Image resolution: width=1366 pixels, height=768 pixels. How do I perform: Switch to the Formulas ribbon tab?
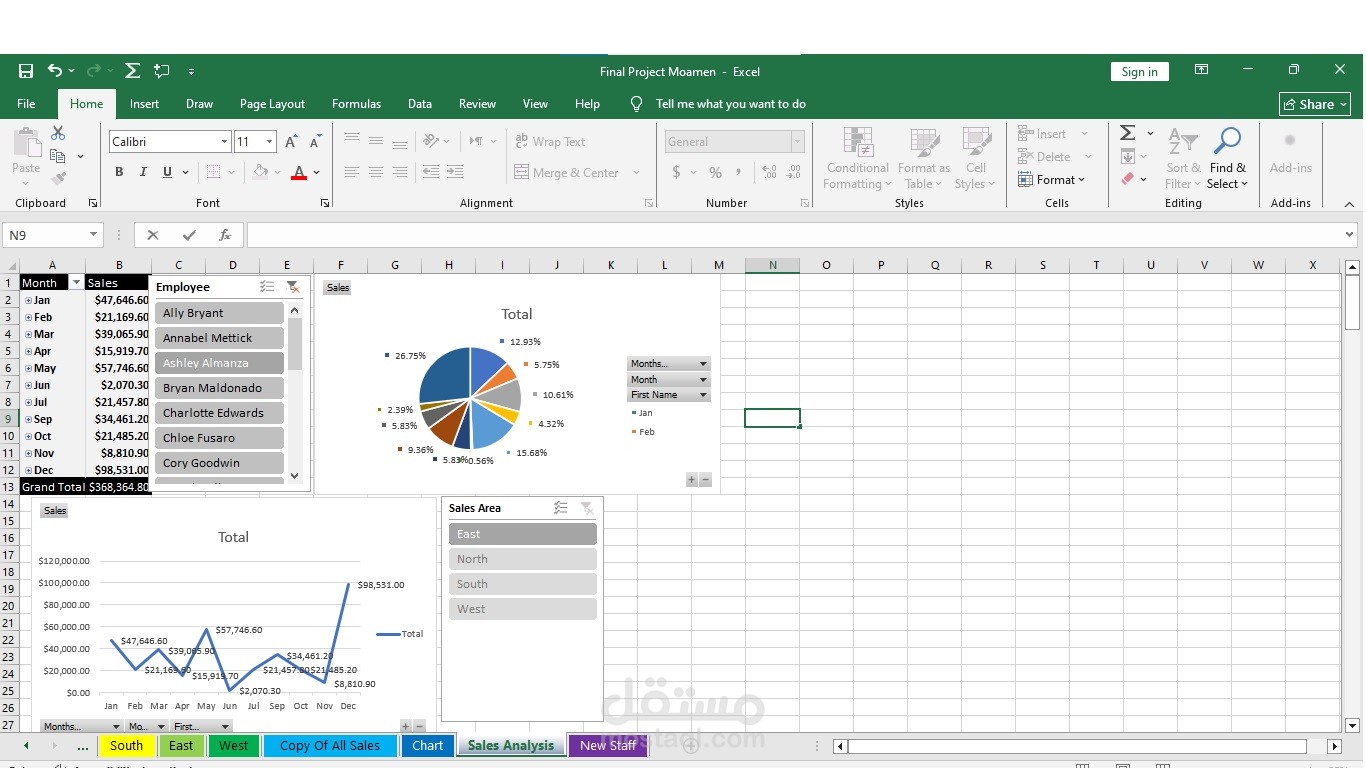356,103
